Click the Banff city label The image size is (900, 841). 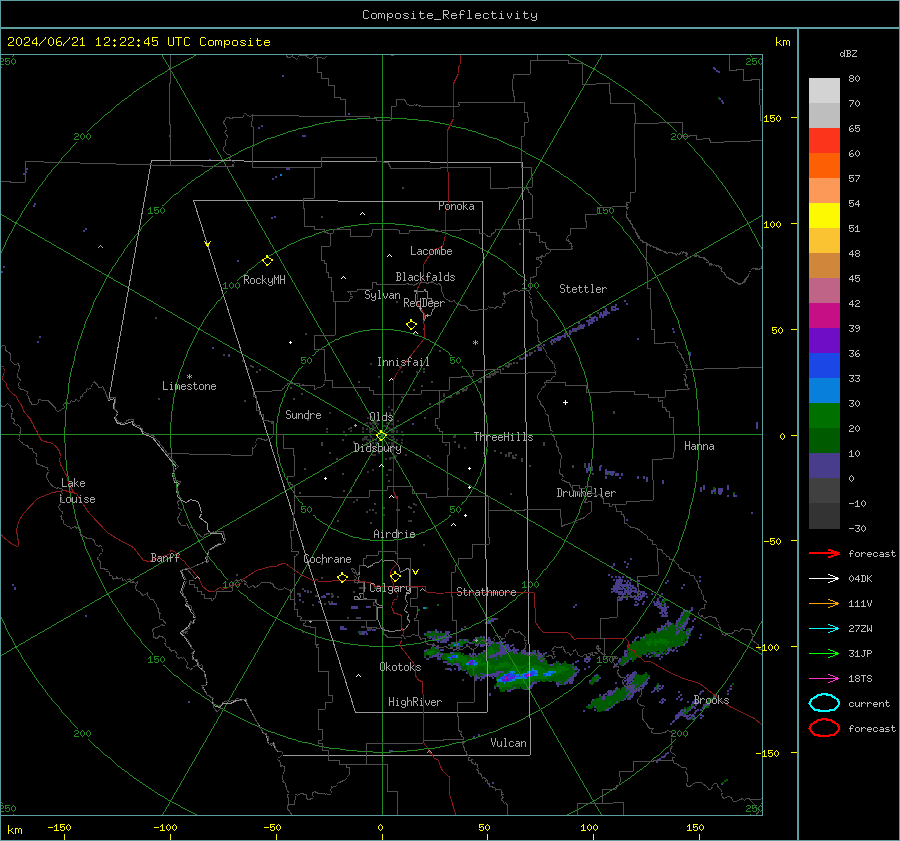pyautogui.click(x=165, y=557)
